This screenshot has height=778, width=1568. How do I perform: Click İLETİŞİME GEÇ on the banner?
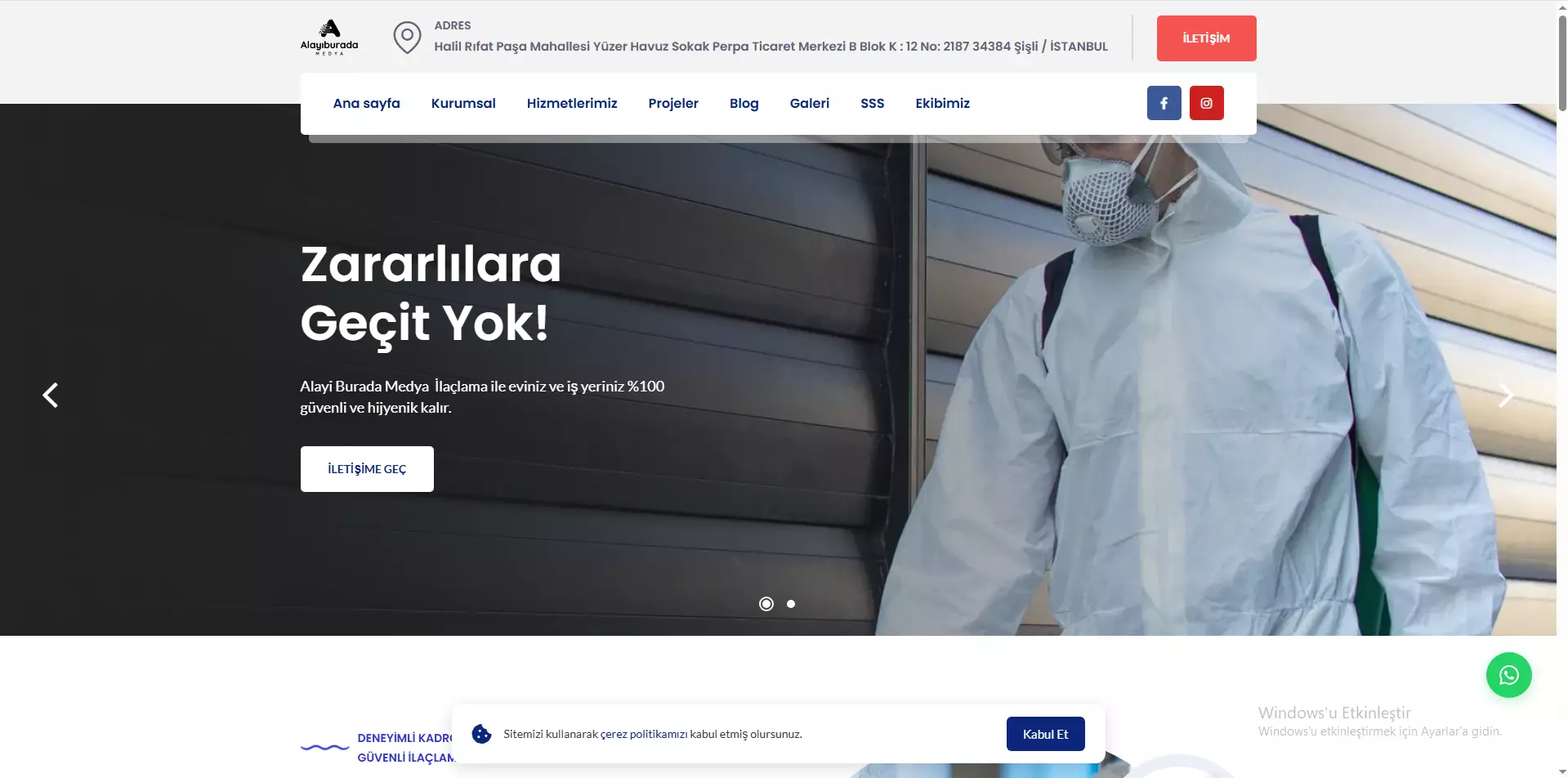point(366,468)
